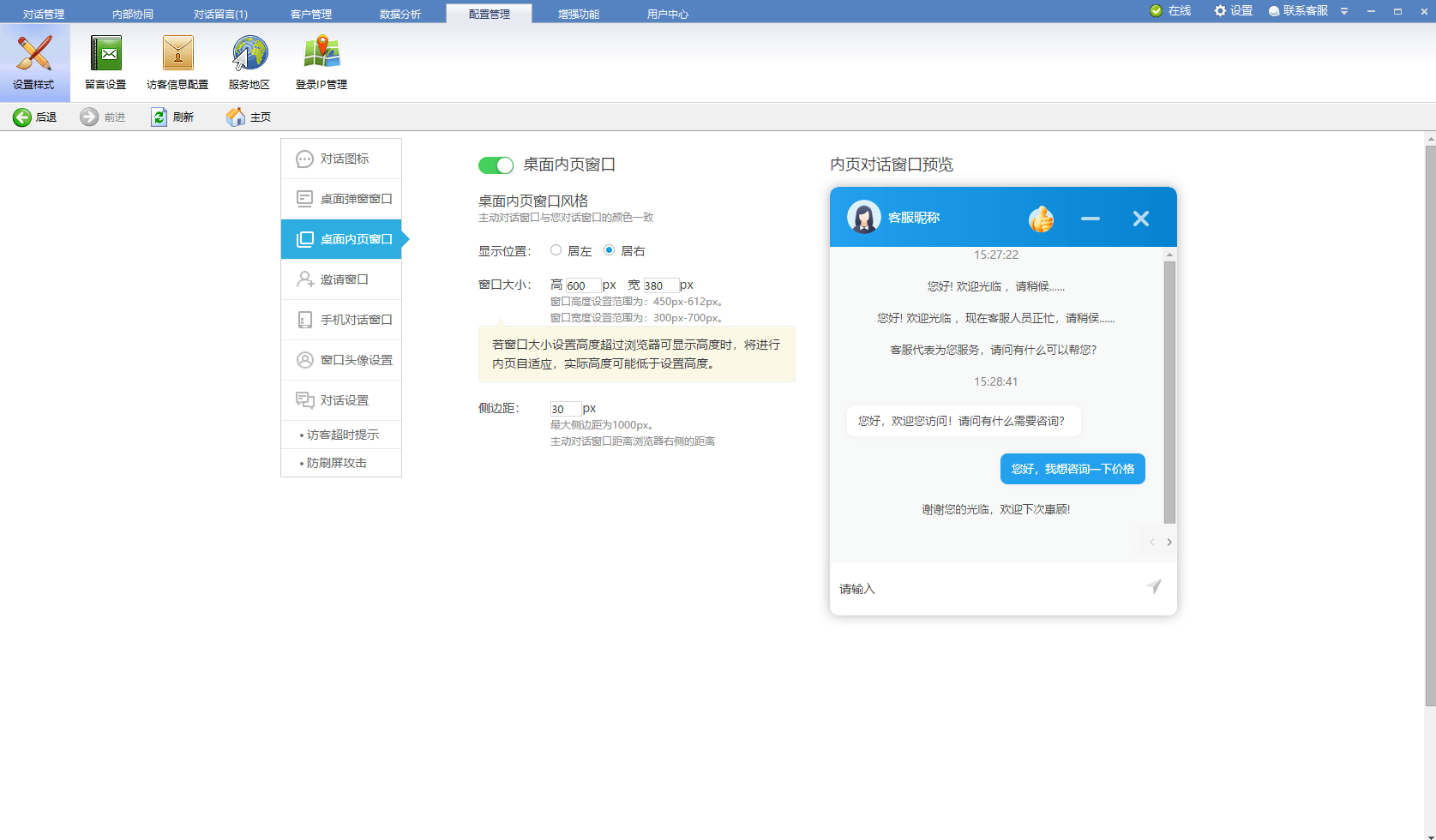This screenshot has width=1436, height=840.
Task: Open the title bar dropdown arrow menu
Action: pos(1344,11)
